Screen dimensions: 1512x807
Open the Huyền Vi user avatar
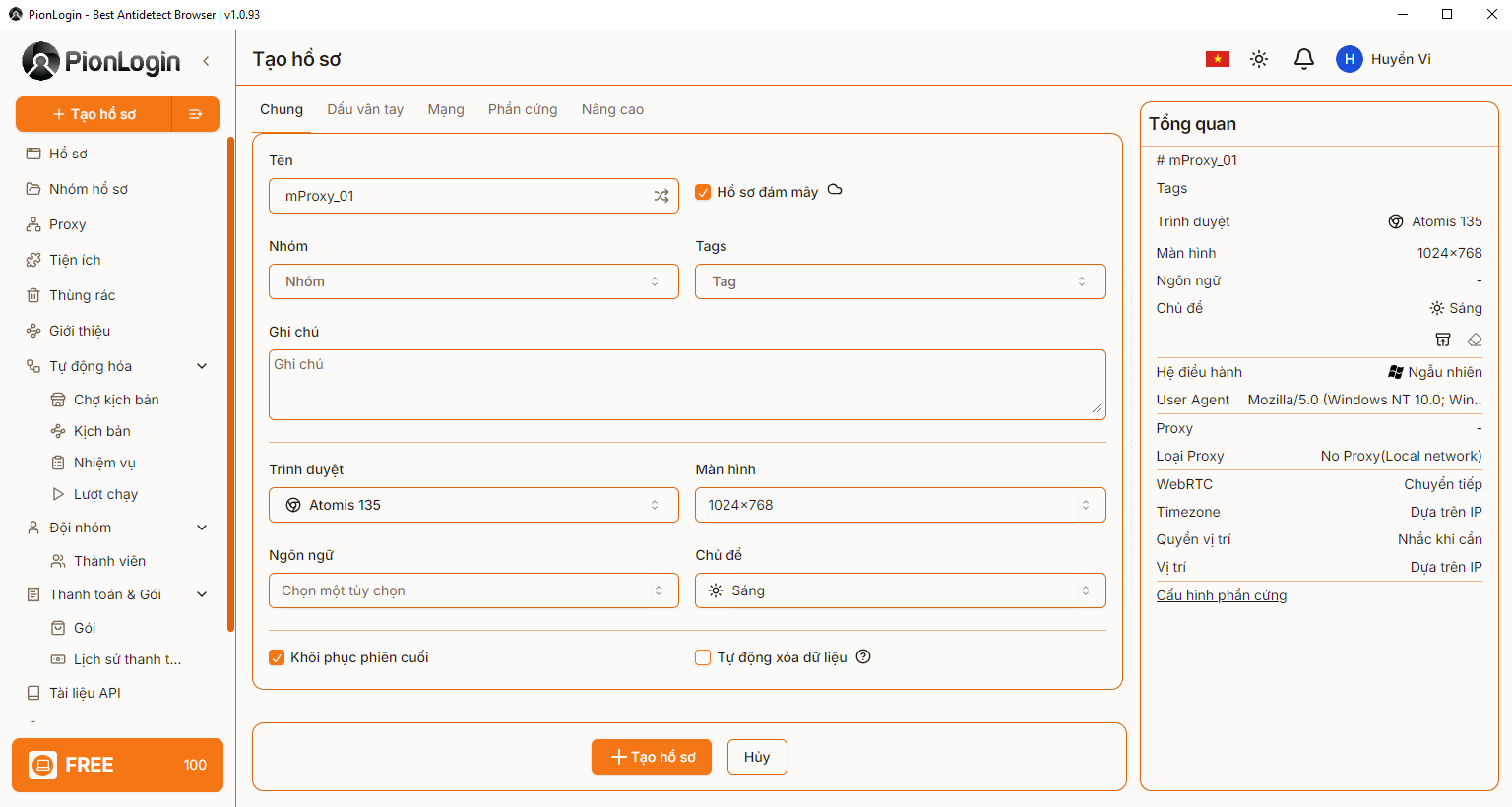coord(1350,59)
